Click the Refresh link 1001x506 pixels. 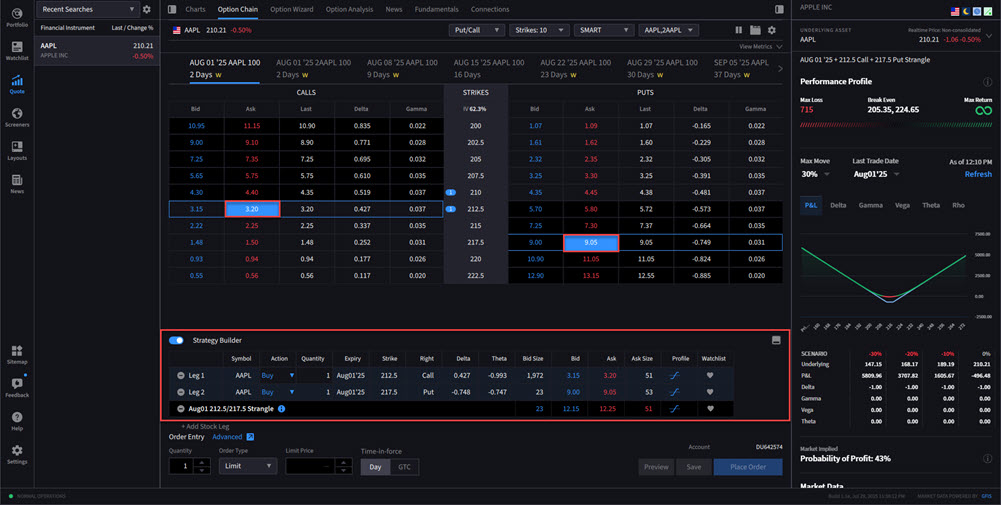point(978,174)
